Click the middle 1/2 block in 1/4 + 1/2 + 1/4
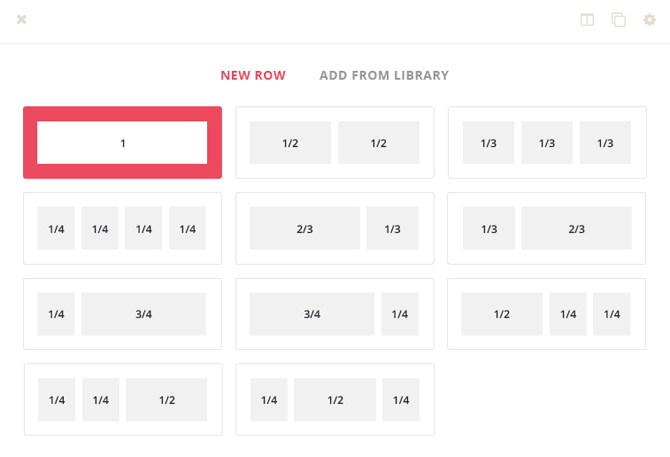This screenshot has height=457, width=670. point(335,400)
